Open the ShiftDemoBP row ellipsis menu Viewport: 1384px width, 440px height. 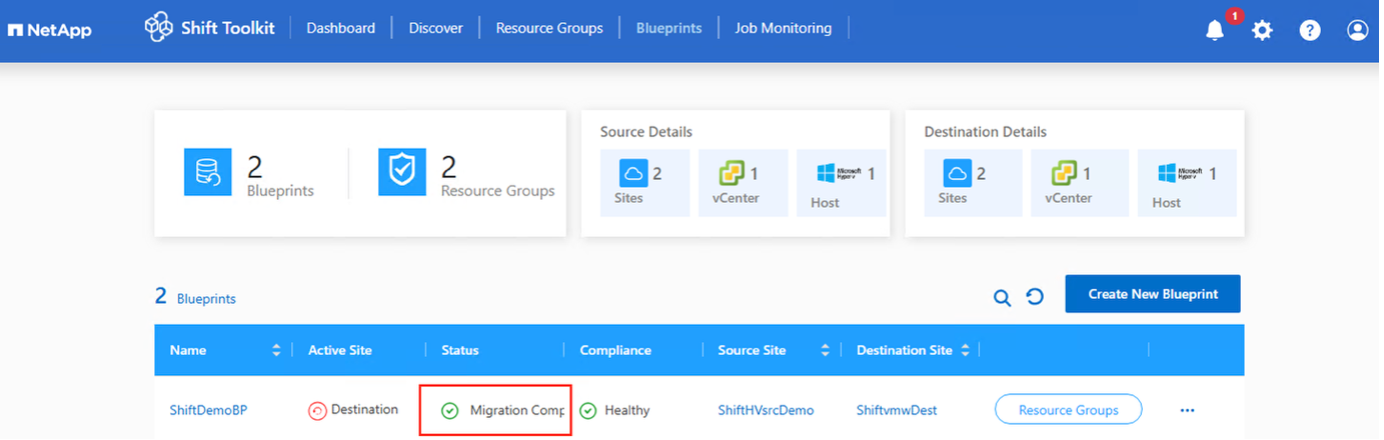pyautogui.click(x=1187, y=410)
